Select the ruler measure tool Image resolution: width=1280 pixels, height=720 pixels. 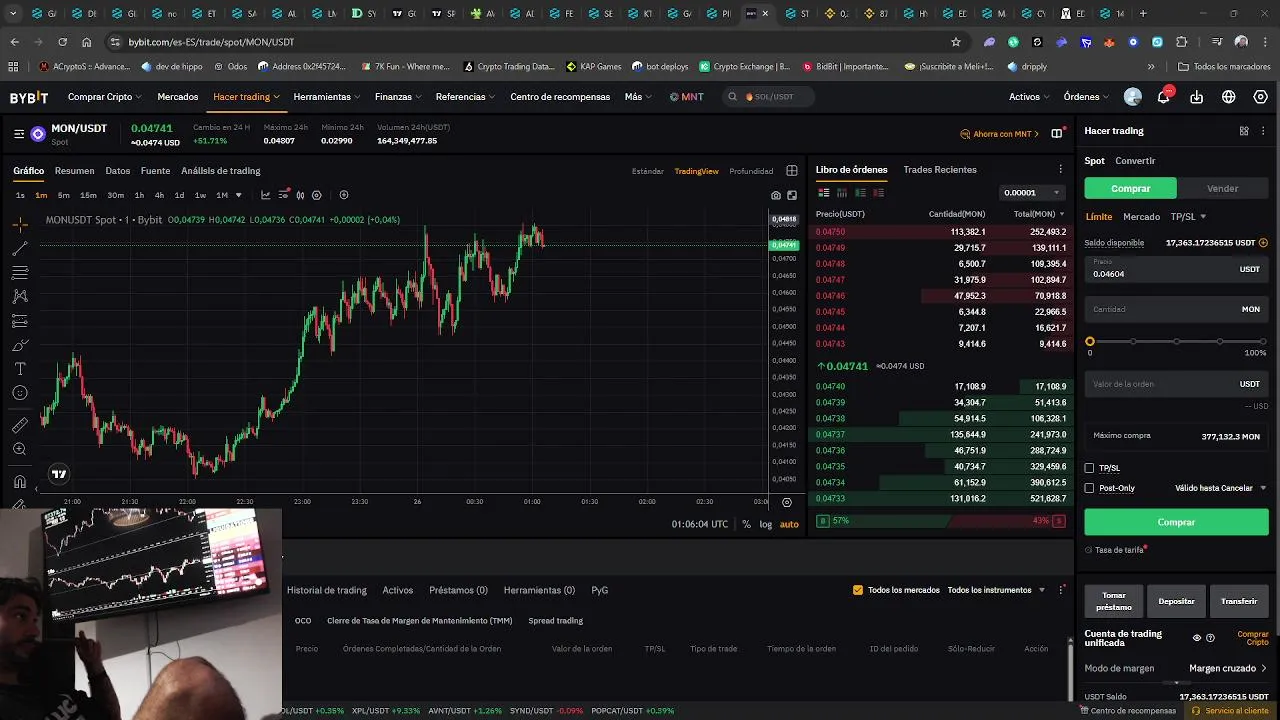tap(20, 425)
